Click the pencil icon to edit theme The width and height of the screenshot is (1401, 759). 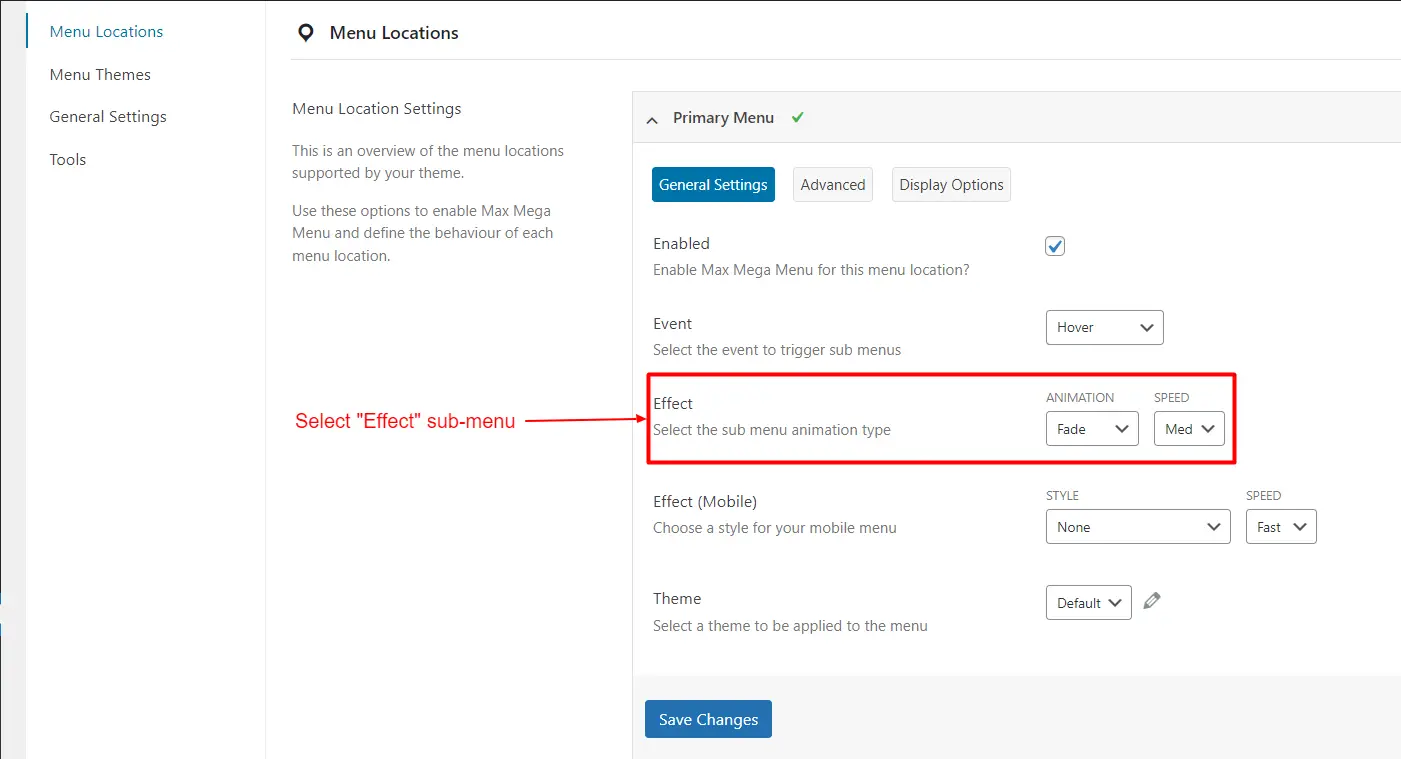tap(1152, 601)
